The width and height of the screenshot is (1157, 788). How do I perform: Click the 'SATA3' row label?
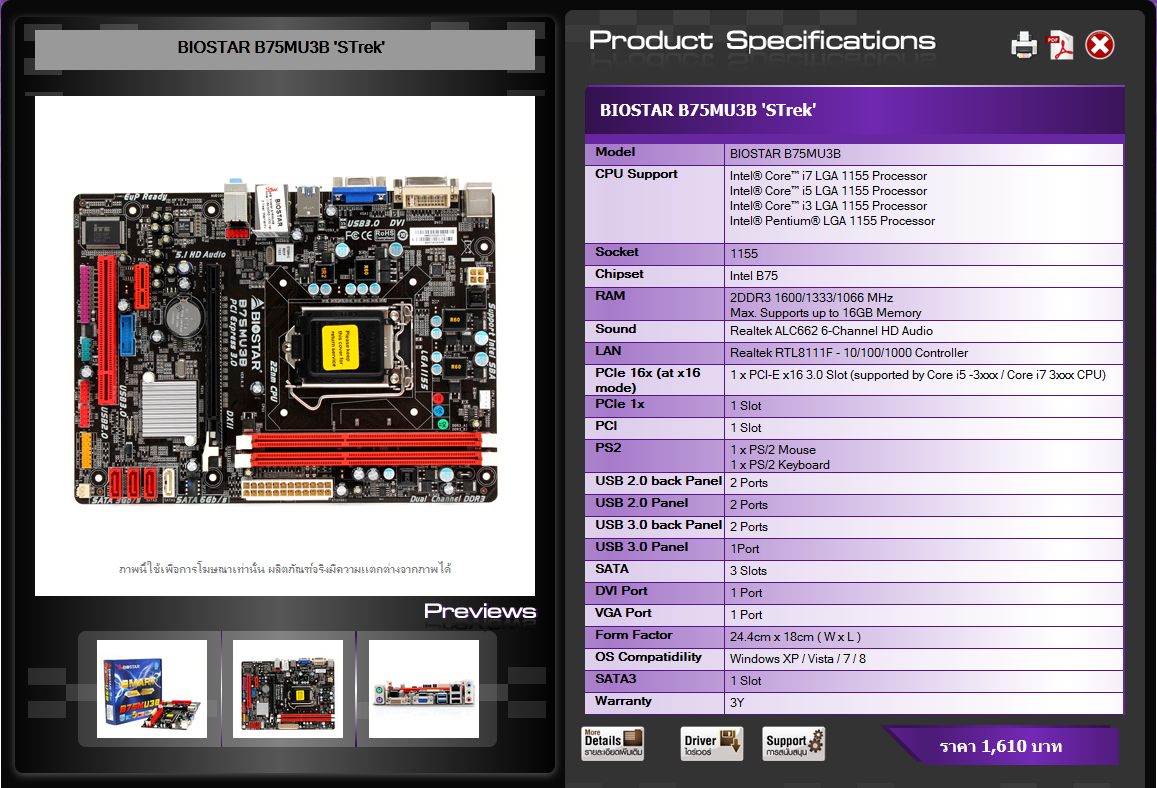tap(615, 679)
